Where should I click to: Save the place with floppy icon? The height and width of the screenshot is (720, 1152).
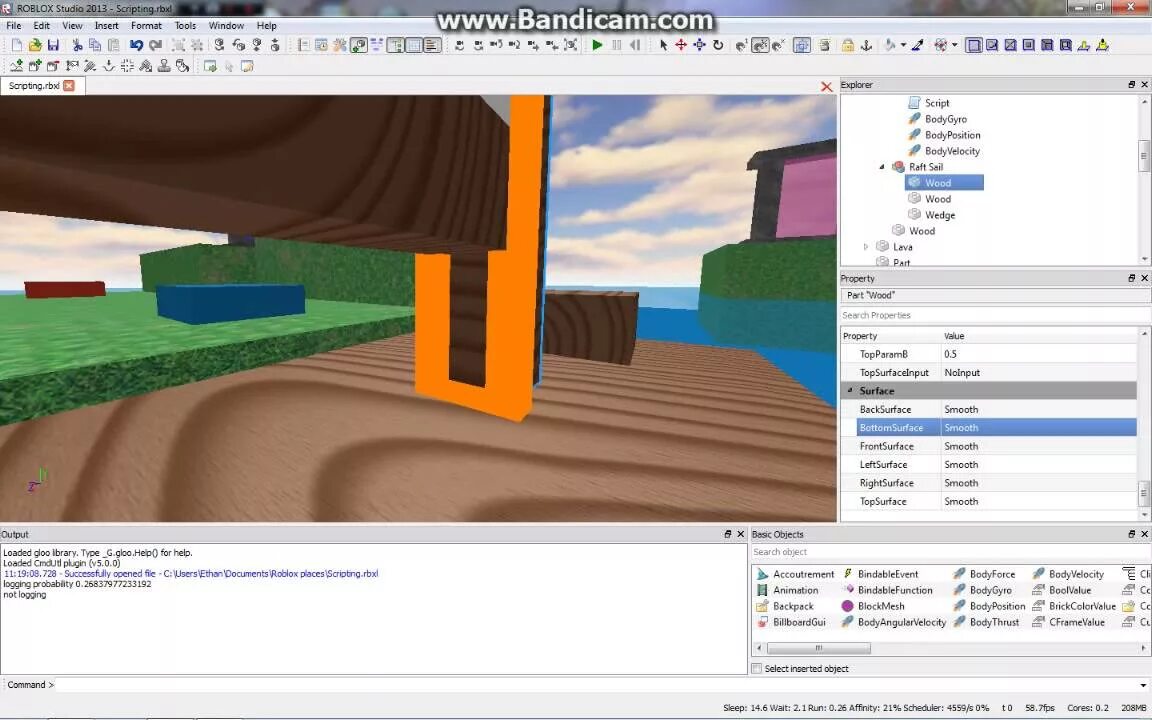[53, 45]
